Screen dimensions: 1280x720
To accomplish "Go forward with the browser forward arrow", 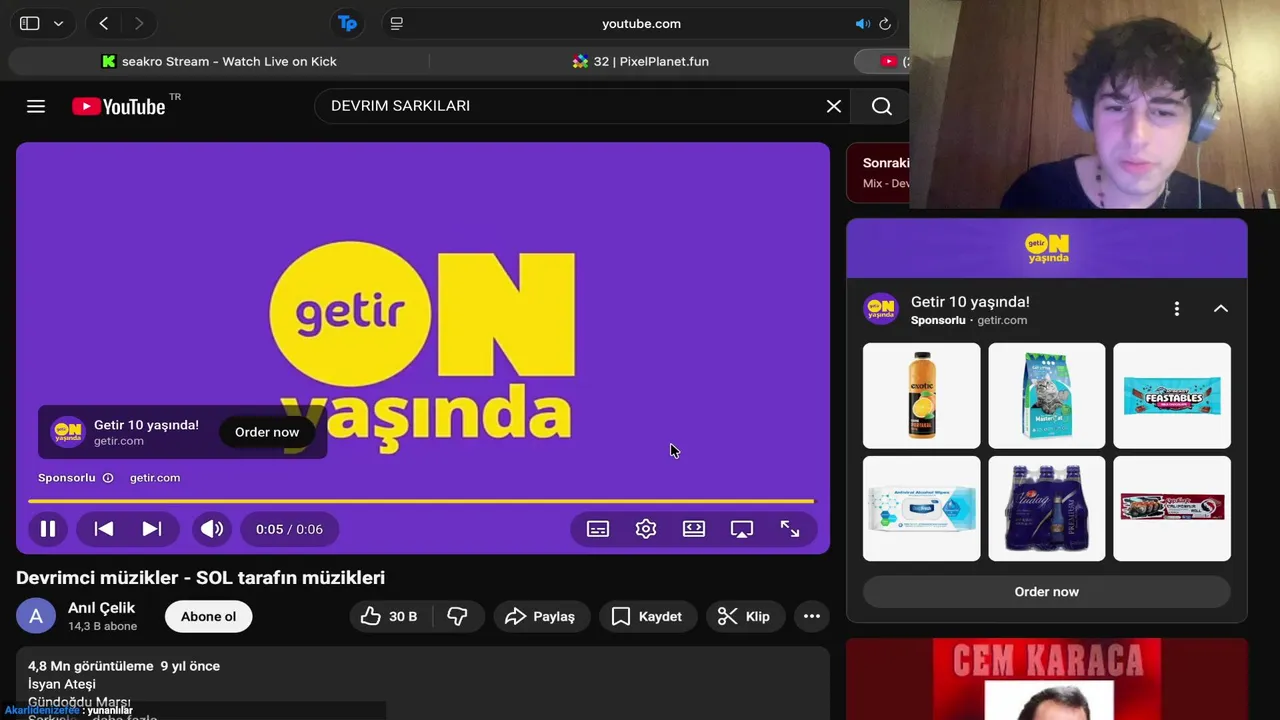I will point(139,23).
